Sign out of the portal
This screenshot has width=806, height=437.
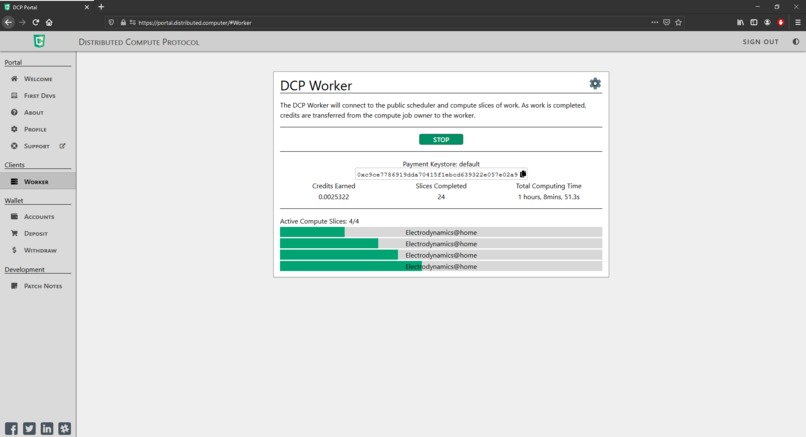(760, 42)
